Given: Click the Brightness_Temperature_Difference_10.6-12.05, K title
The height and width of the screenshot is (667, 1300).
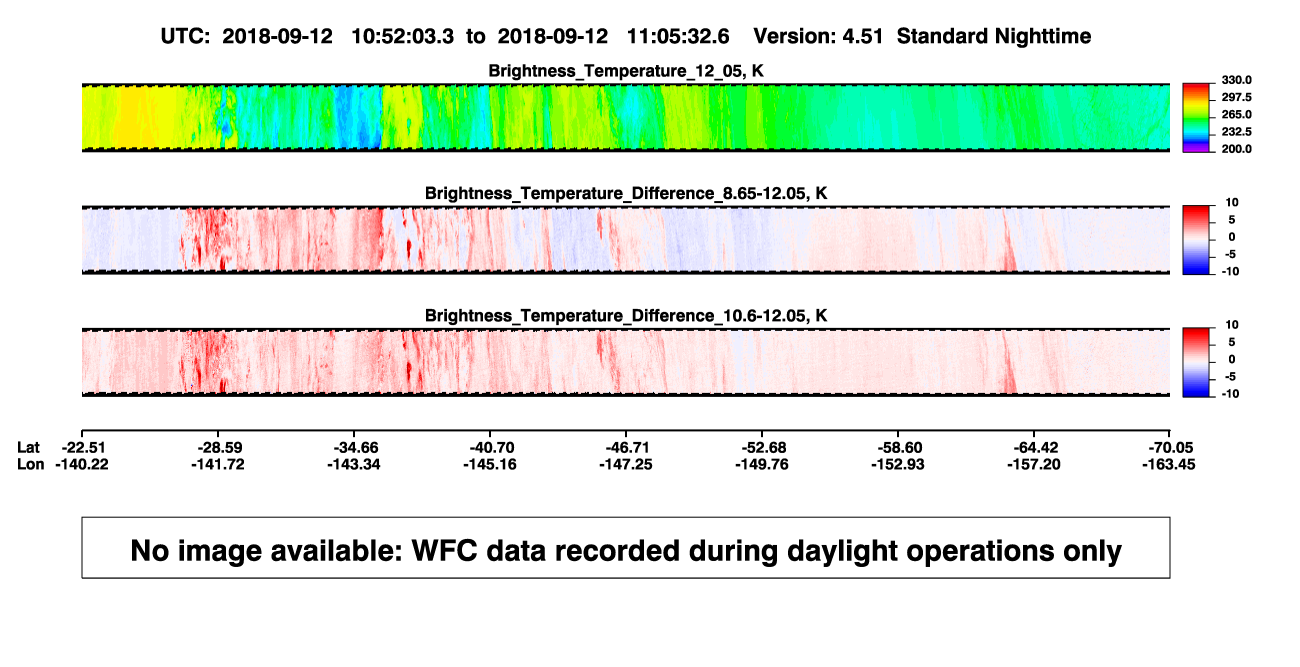Looking at the screenshot, I should coord(626,316).
